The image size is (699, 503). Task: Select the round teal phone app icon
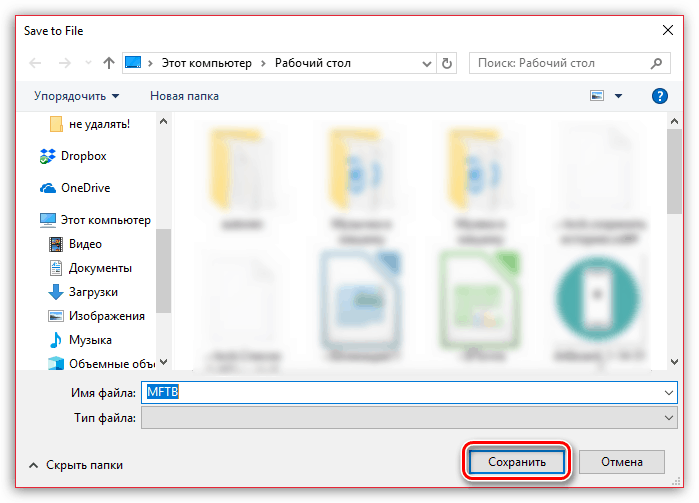(597, 298)
